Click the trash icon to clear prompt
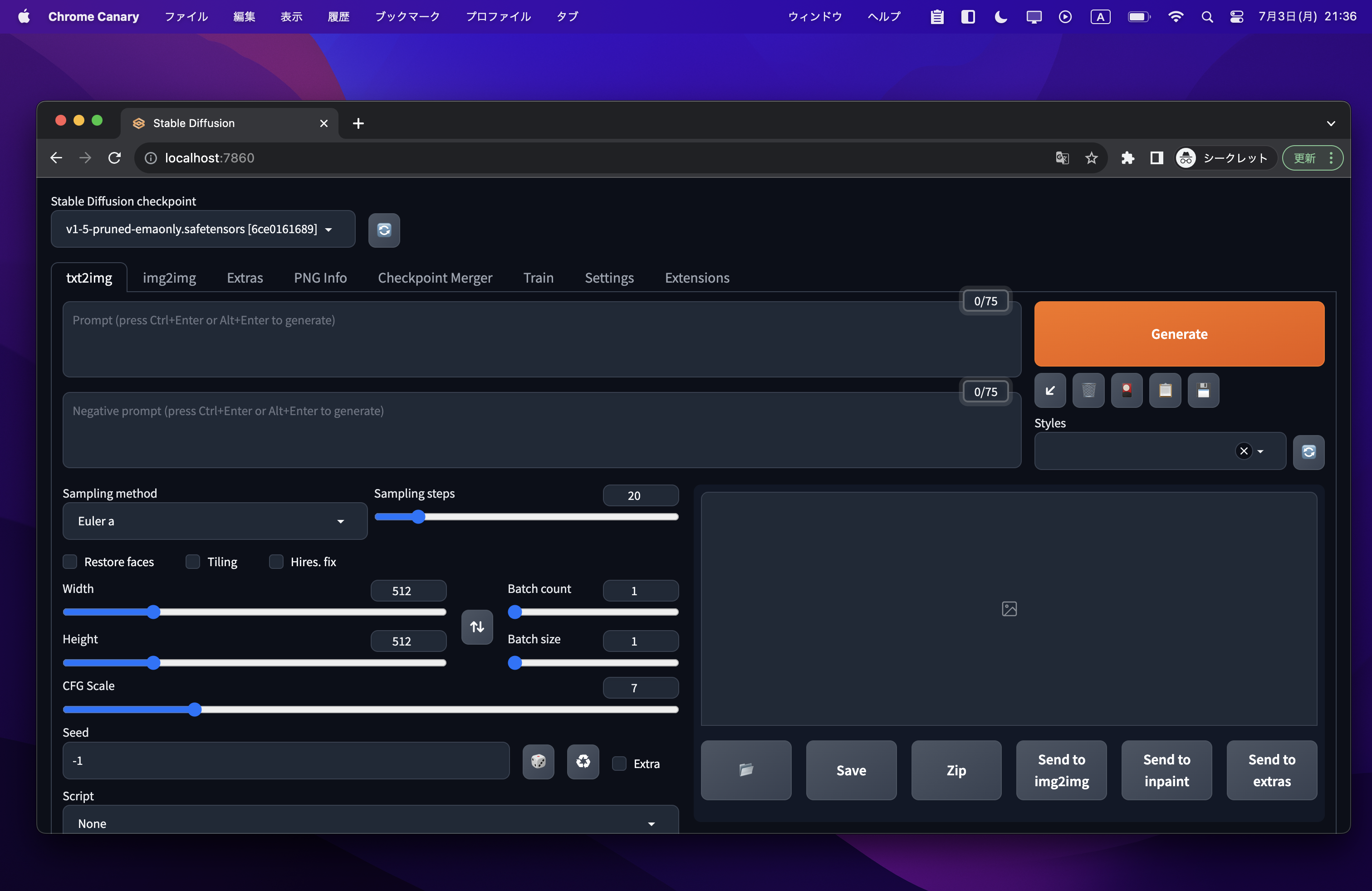Viewport: 1372px width, 891px height. (x=1088, y=391)
